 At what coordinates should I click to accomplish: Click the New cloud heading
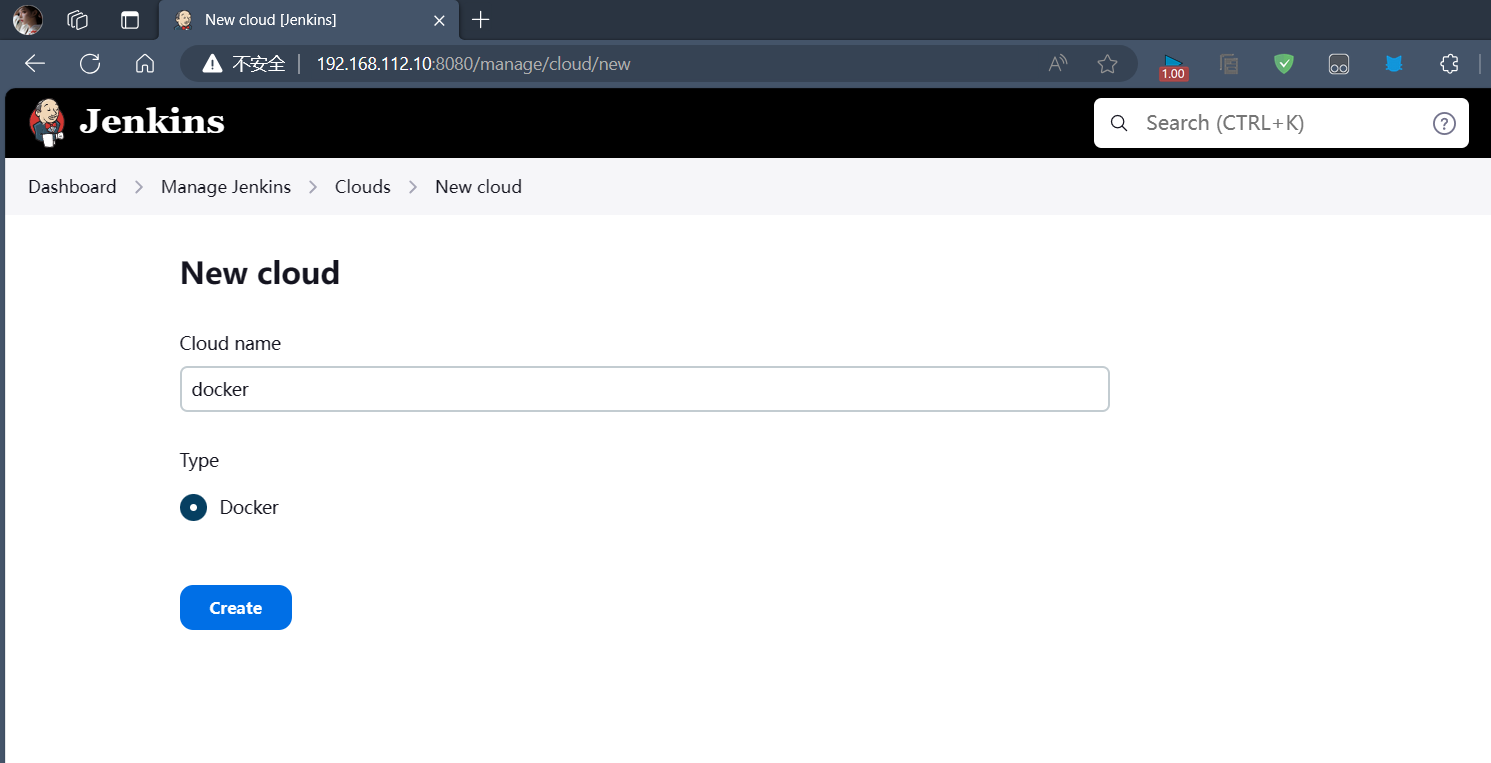260,273
